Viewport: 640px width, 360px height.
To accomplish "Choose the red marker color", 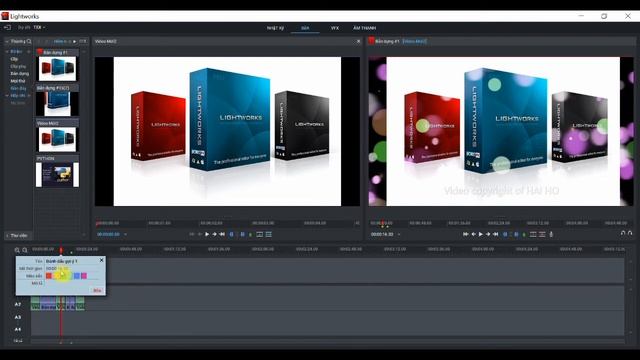I will (x=49, y=276).
